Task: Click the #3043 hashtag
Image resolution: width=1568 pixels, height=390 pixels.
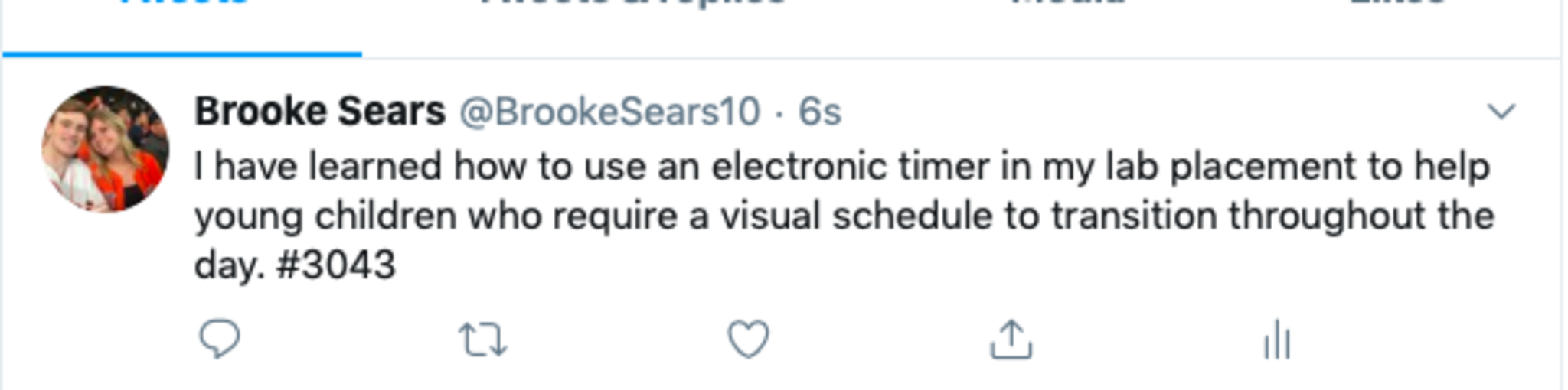Action: pyautogui.click(x=336, y=265)
